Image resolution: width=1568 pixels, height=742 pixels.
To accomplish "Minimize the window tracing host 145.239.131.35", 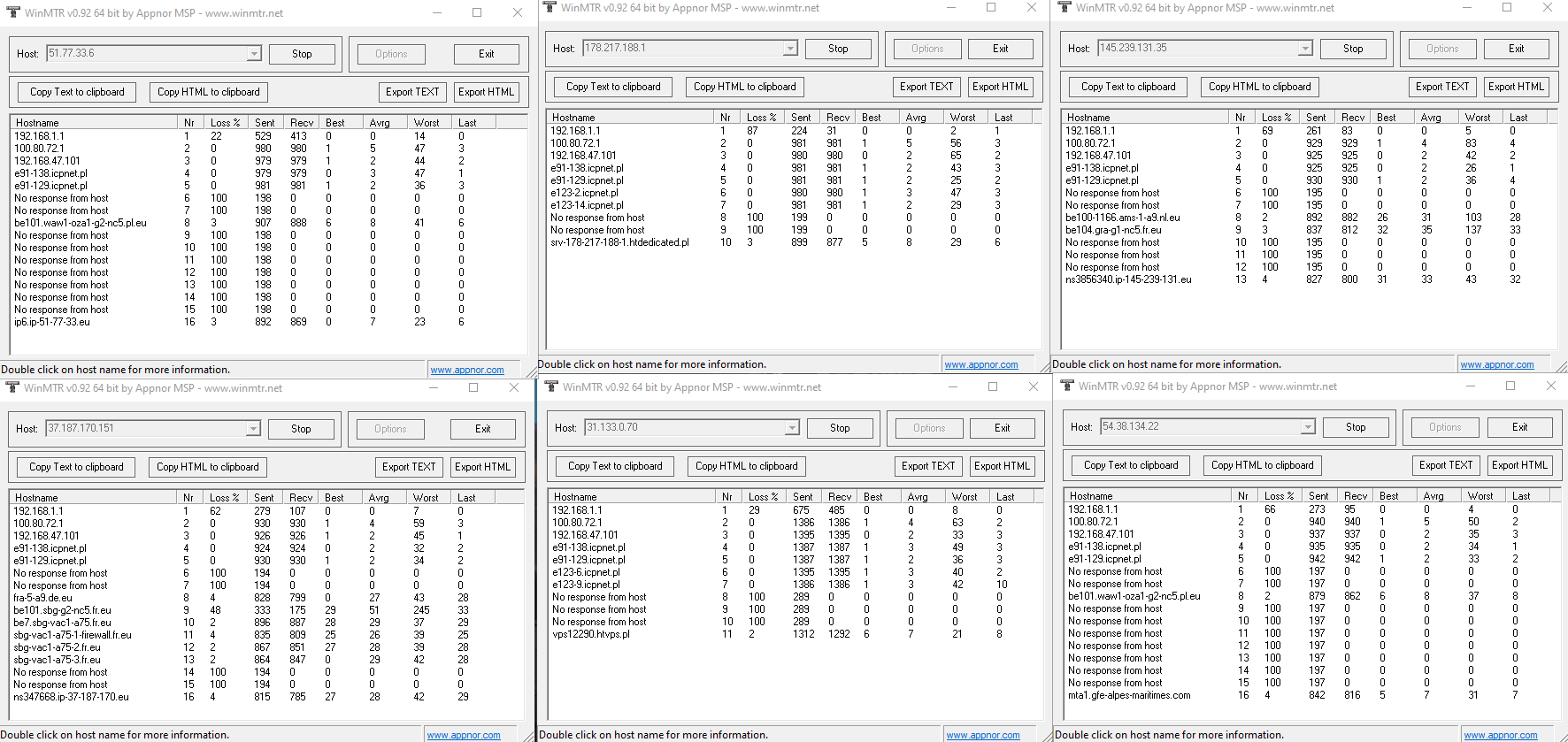I will pos(1466,8).
